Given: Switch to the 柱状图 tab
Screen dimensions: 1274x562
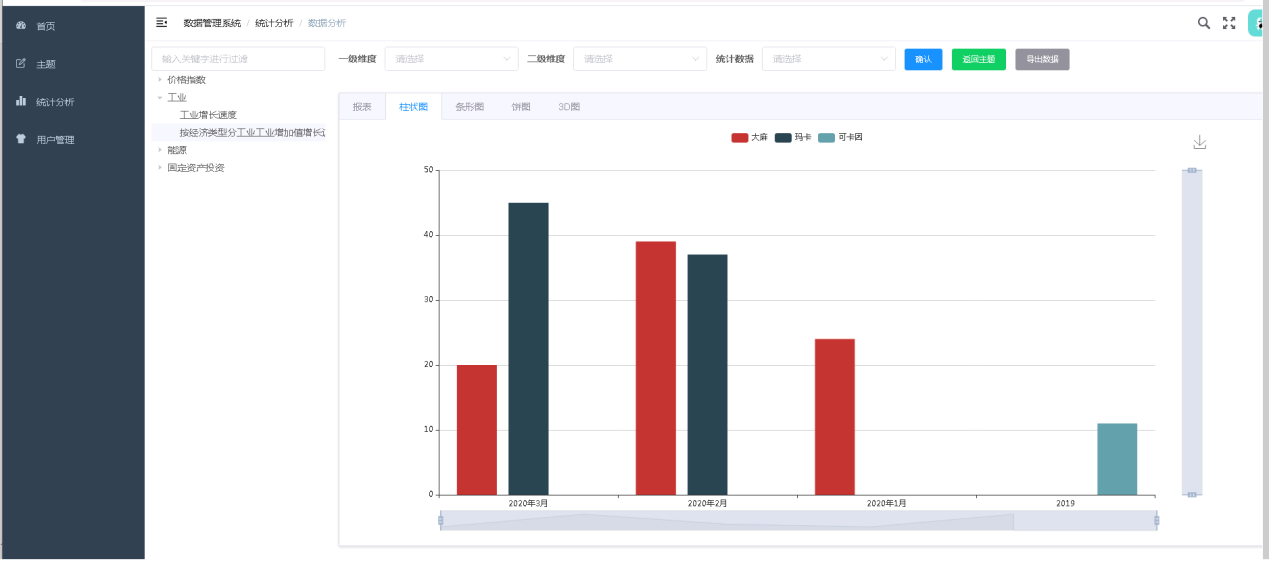Looking at the screenshot, I should coord(413,106).
